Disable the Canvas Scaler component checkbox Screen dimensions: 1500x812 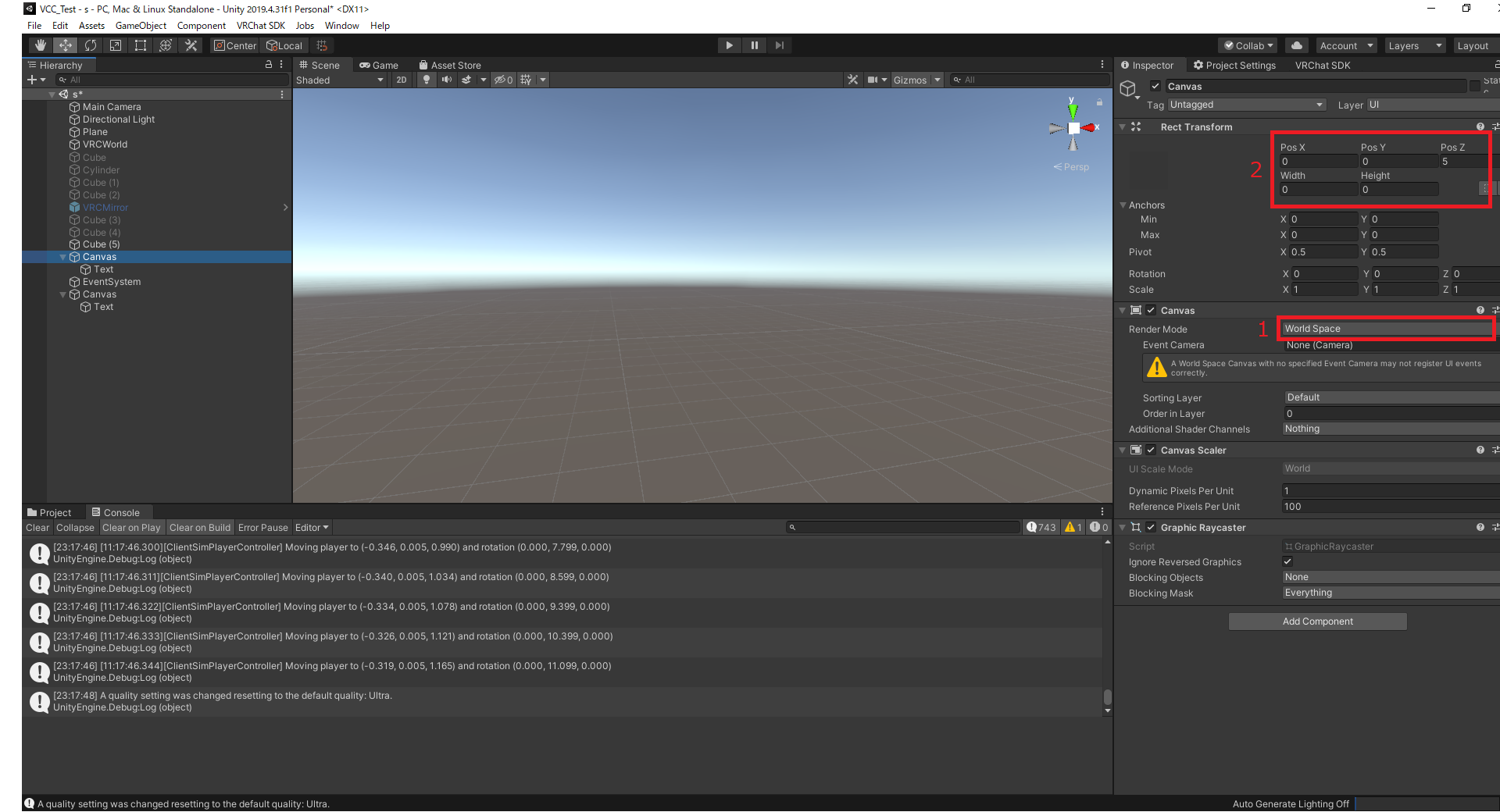[1151, 451]
